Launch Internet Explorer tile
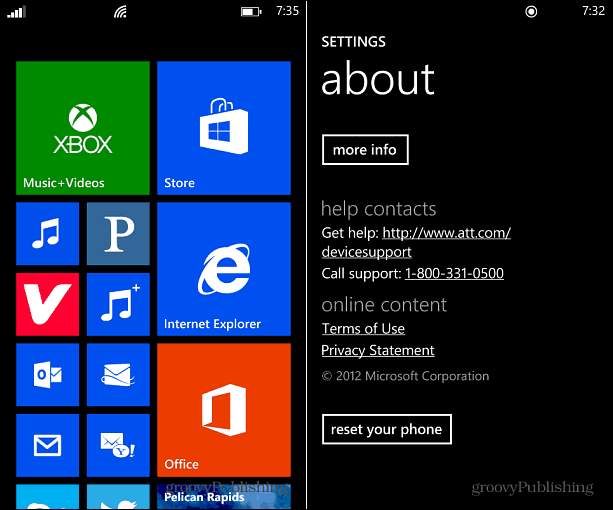Screen dimensions: 613x510 point(224,269)
